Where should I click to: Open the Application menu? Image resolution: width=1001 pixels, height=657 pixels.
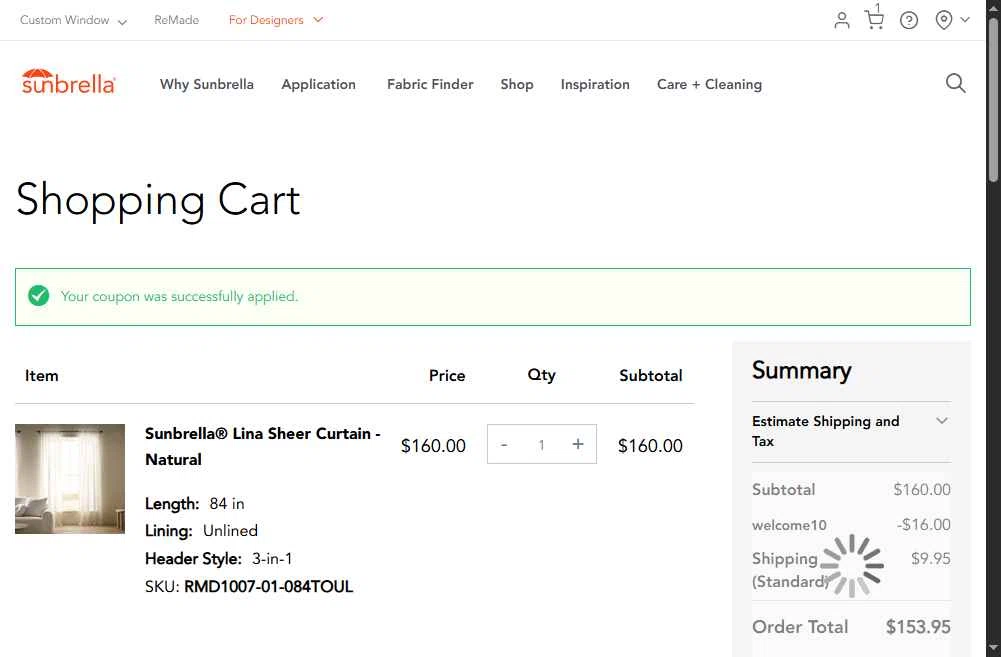pyautogui.click(x=319, y=84)
